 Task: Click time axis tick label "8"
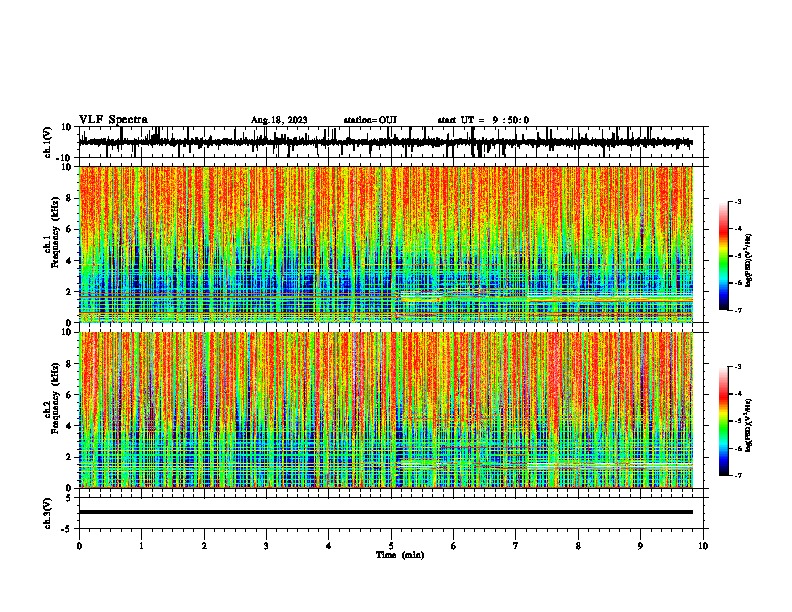[x=578, y=546]
